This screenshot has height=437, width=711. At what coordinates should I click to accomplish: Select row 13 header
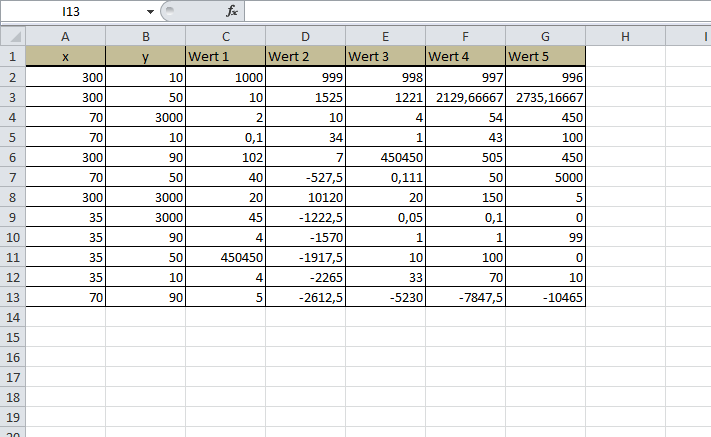[13, 297]
